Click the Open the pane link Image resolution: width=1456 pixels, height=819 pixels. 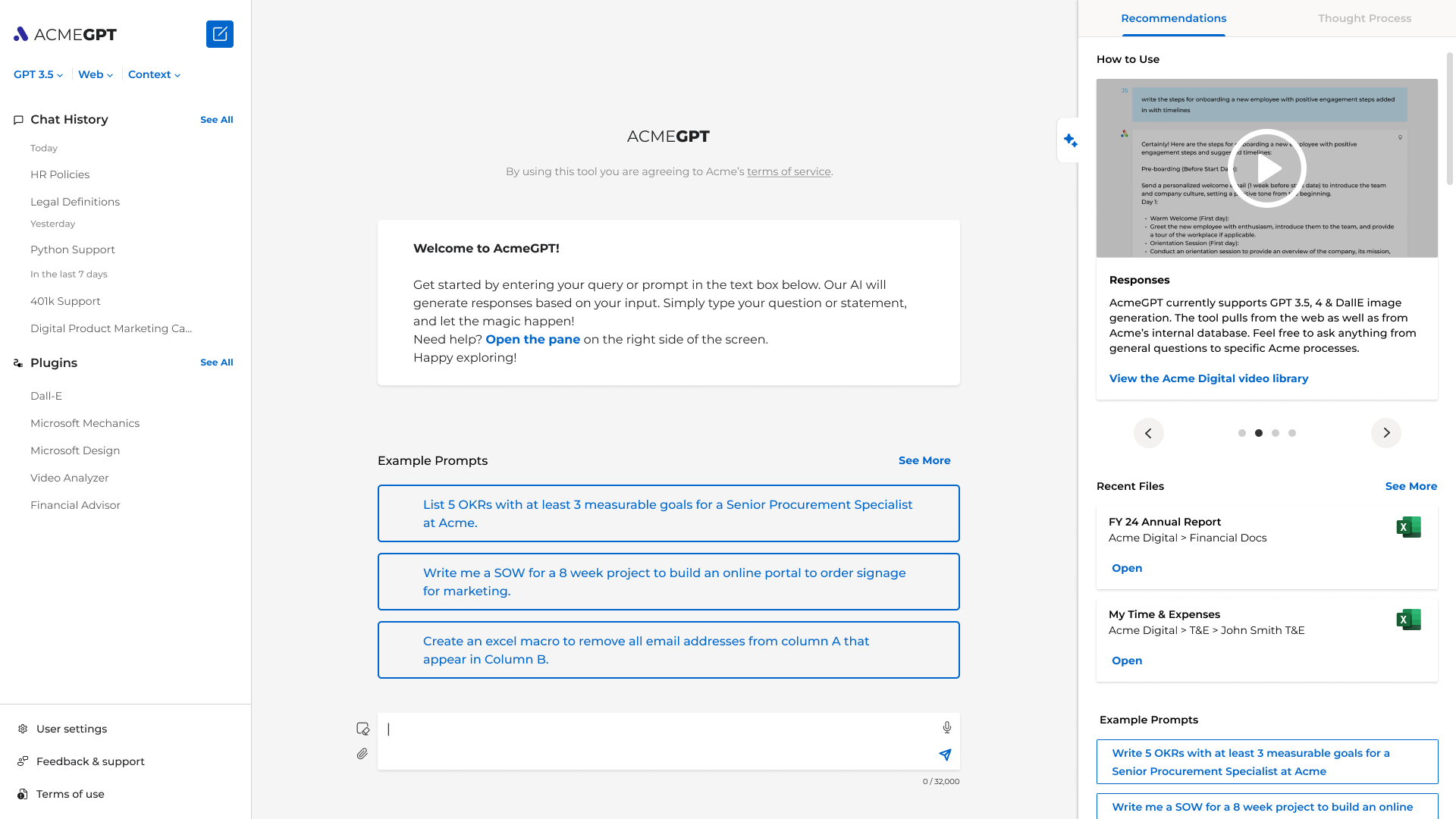point(532,339)
